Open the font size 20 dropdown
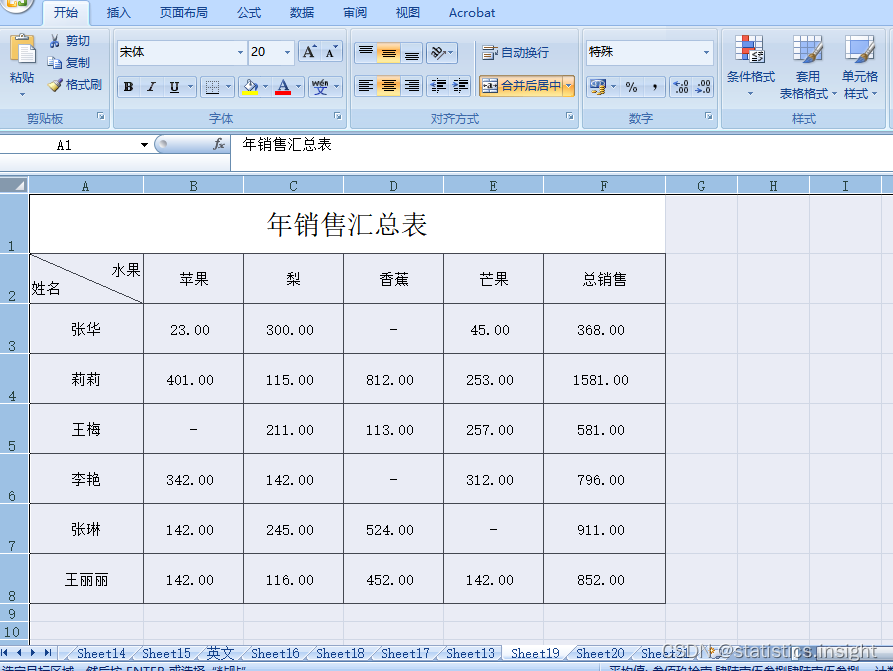893x671 pixels. (x=288, y=52)
